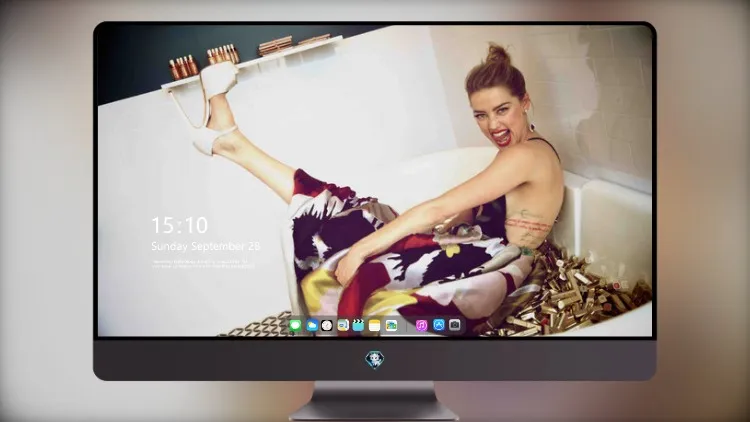Click the 15:10 clock widget
Screen dimensions: 750x422
180,225
